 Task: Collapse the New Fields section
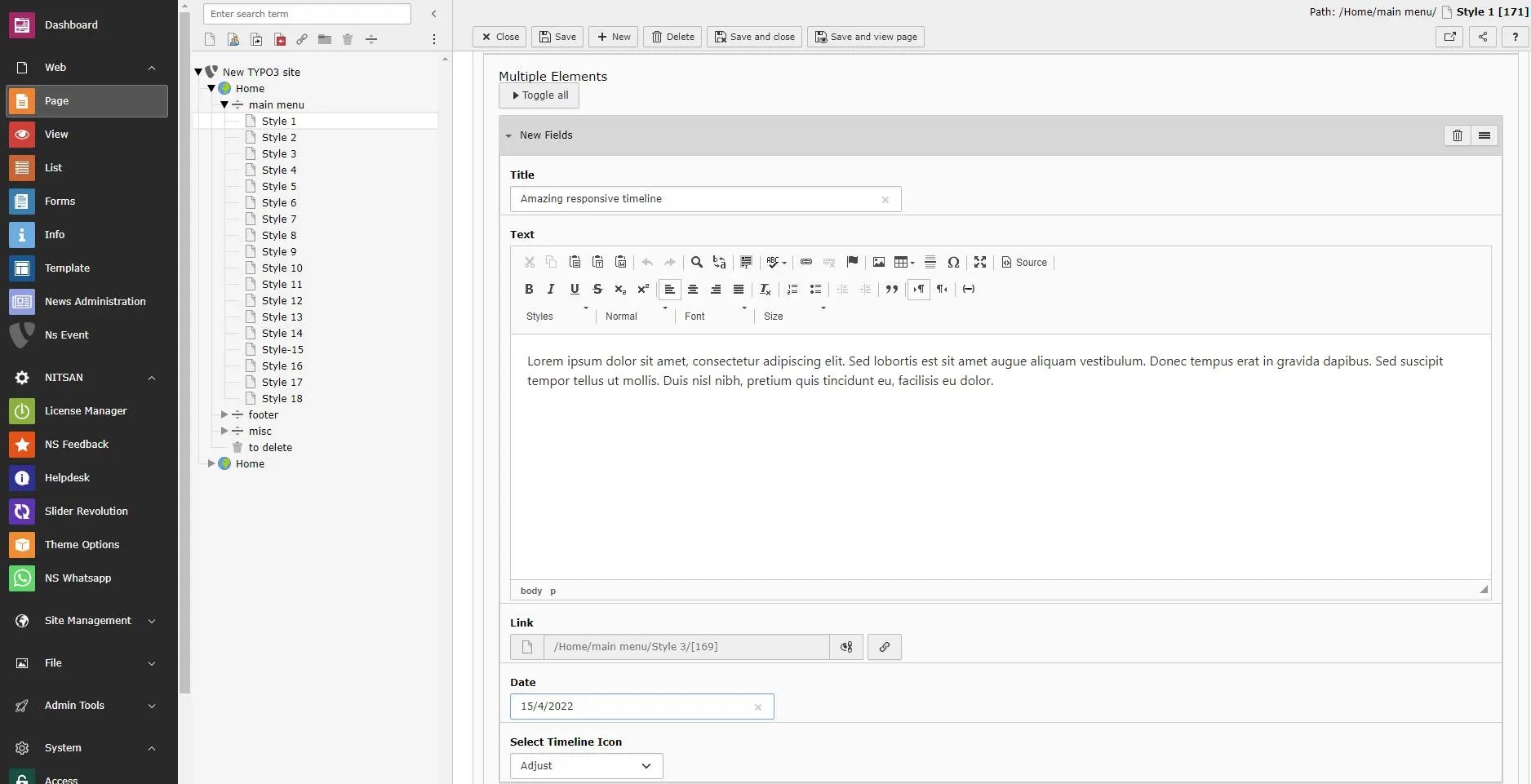click(508, 135)
